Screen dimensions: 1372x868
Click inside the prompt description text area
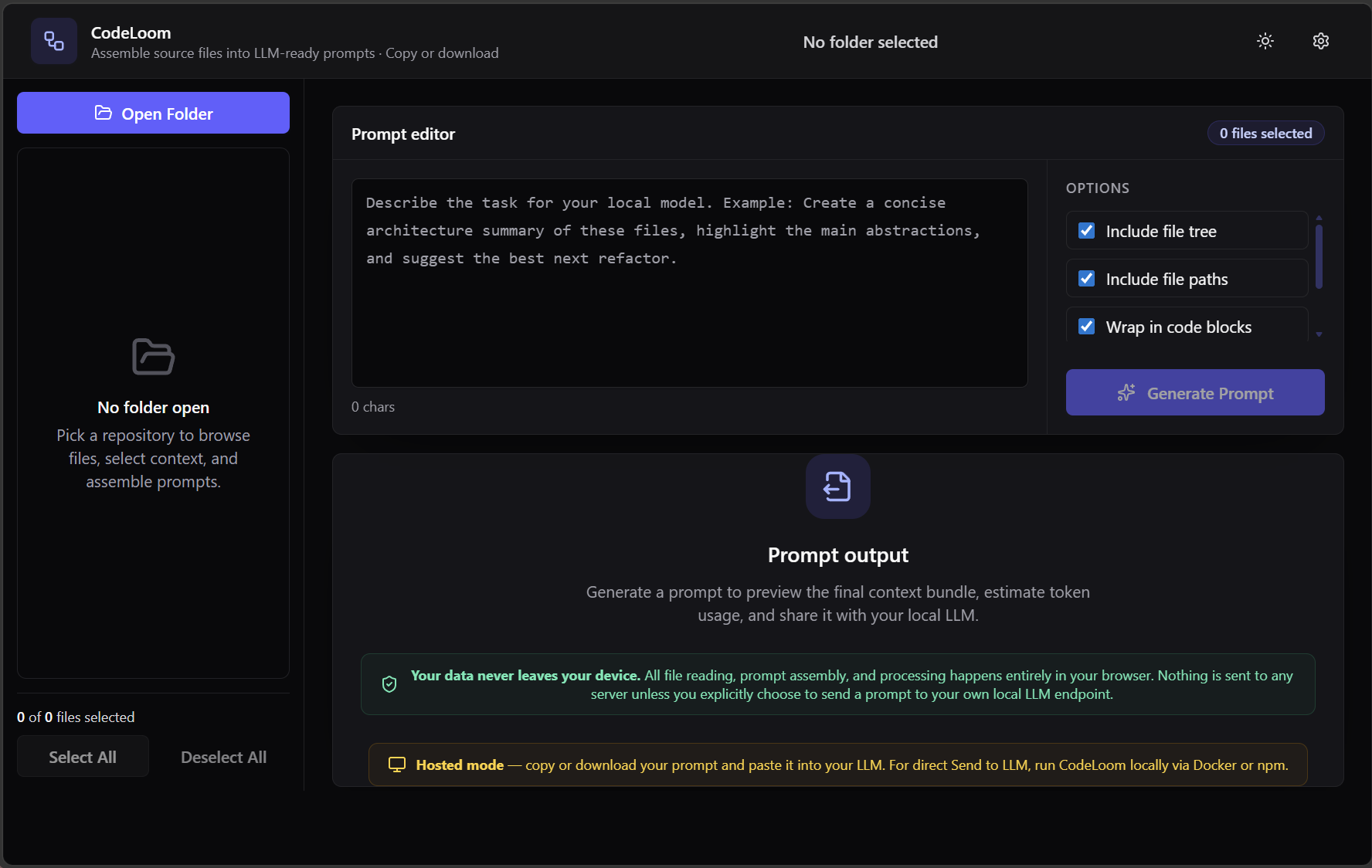(689, 283)
